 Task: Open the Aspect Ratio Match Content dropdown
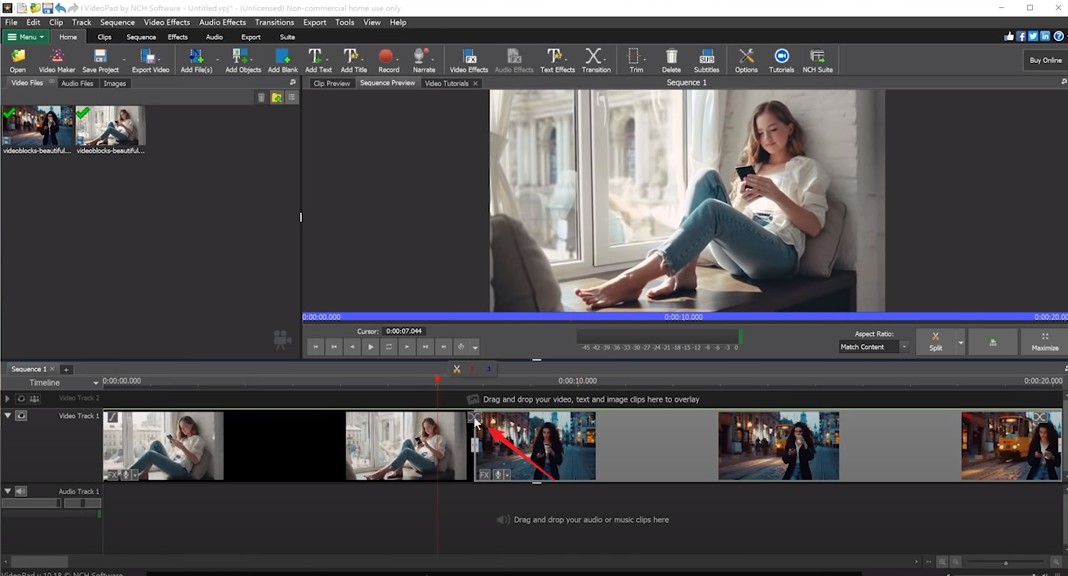point(874,347)
